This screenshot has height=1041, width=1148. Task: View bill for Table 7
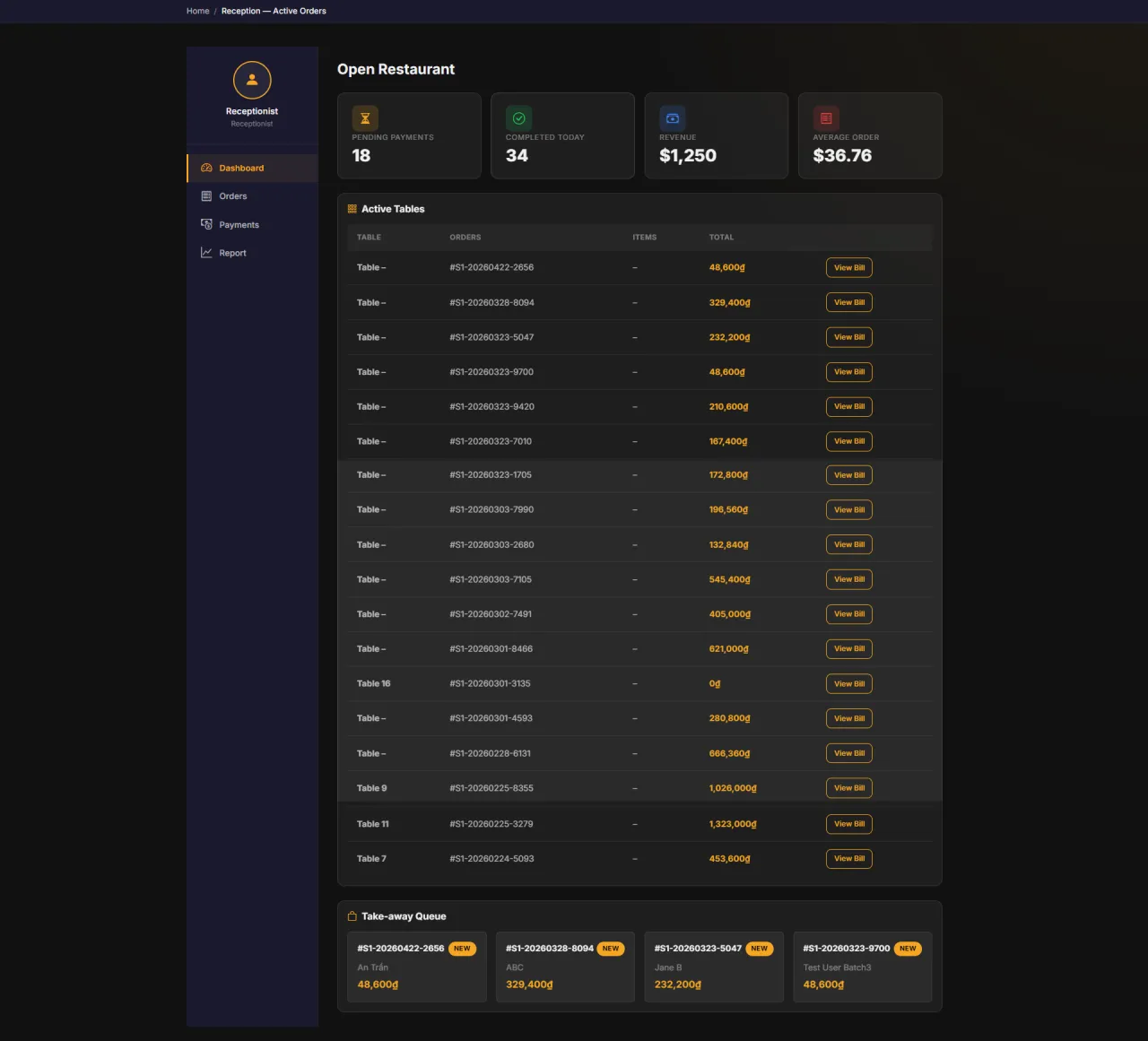pos(848,859)
